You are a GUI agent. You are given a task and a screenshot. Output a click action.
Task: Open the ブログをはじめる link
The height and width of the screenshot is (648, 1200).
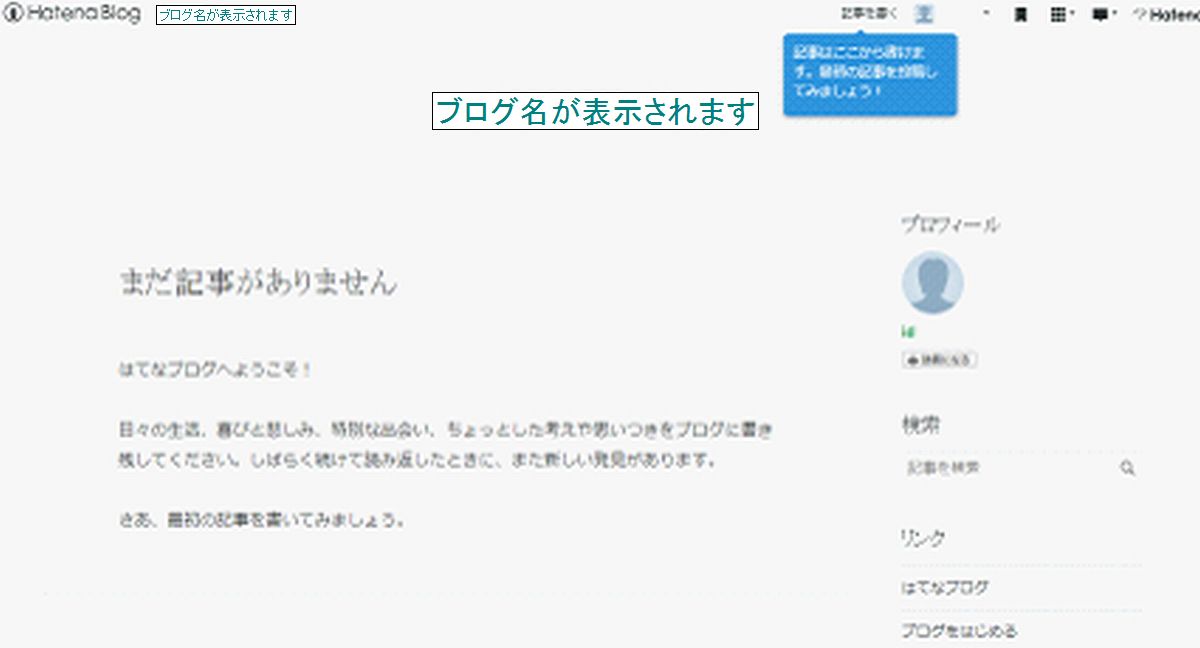tap(958, 630)
